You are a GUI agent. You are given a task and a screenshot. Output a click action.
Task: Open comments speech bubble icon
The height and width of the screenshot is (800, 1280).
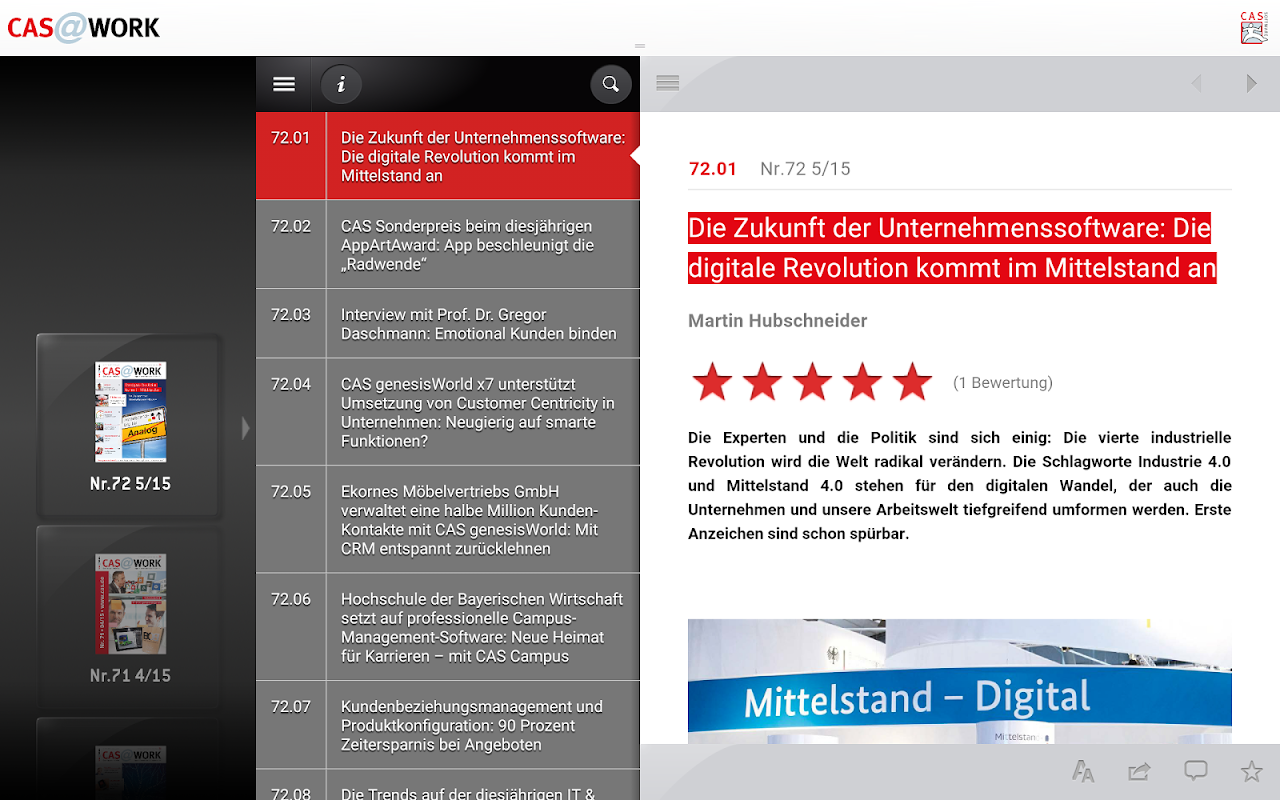[x=1196, y=771]
